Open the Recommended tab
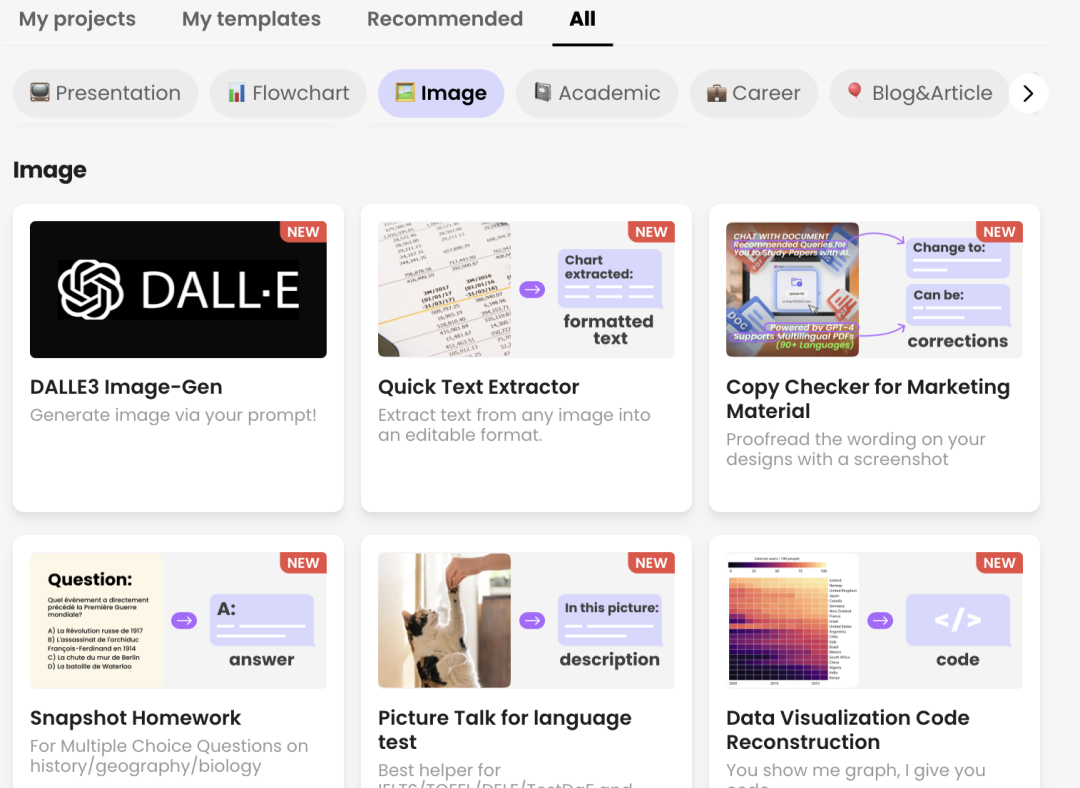This screenshot has width=1080, height=788. tap(445, 19)
